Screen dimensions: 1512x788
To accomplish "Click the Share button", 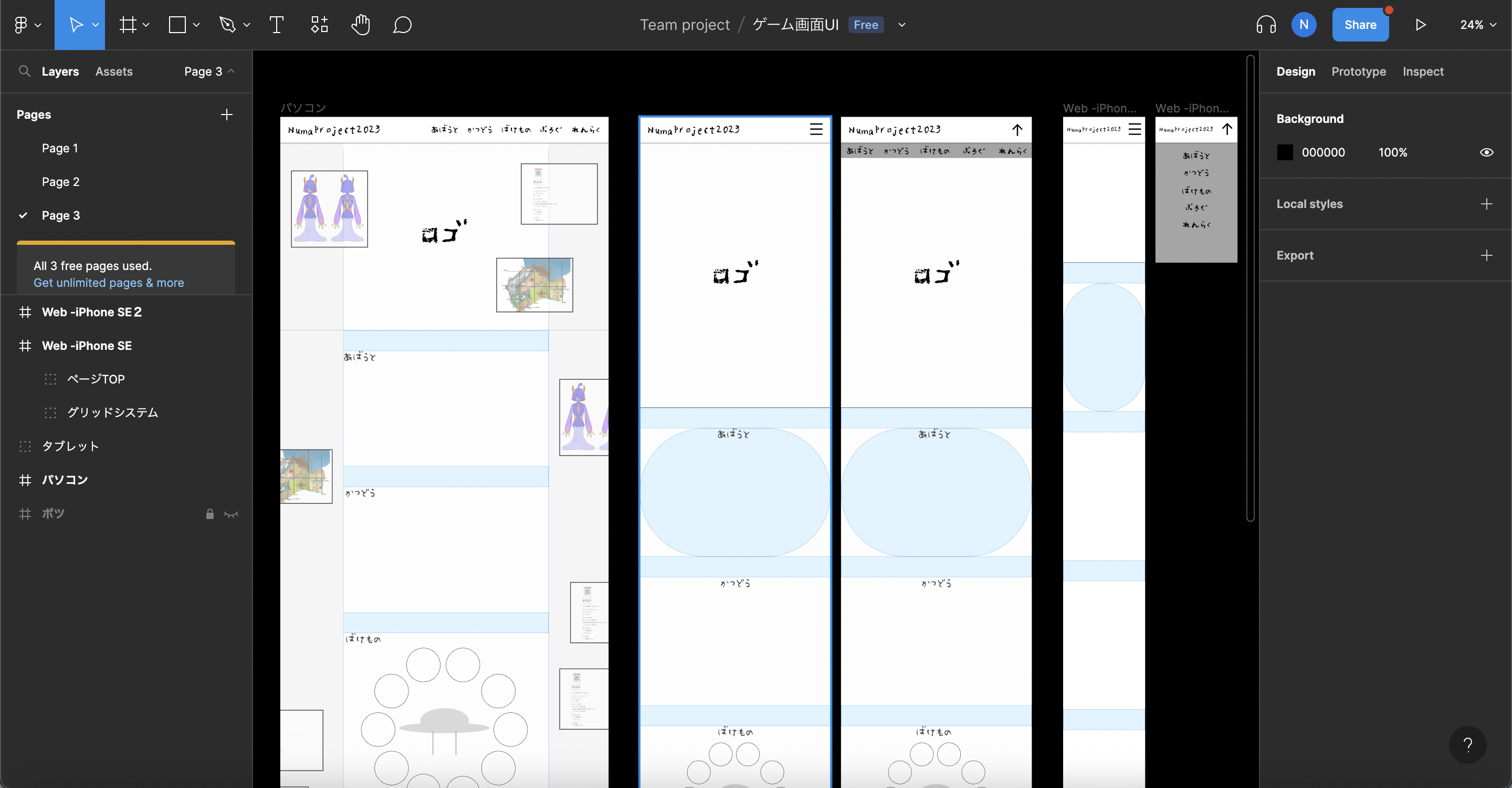I will [1360, 25].
